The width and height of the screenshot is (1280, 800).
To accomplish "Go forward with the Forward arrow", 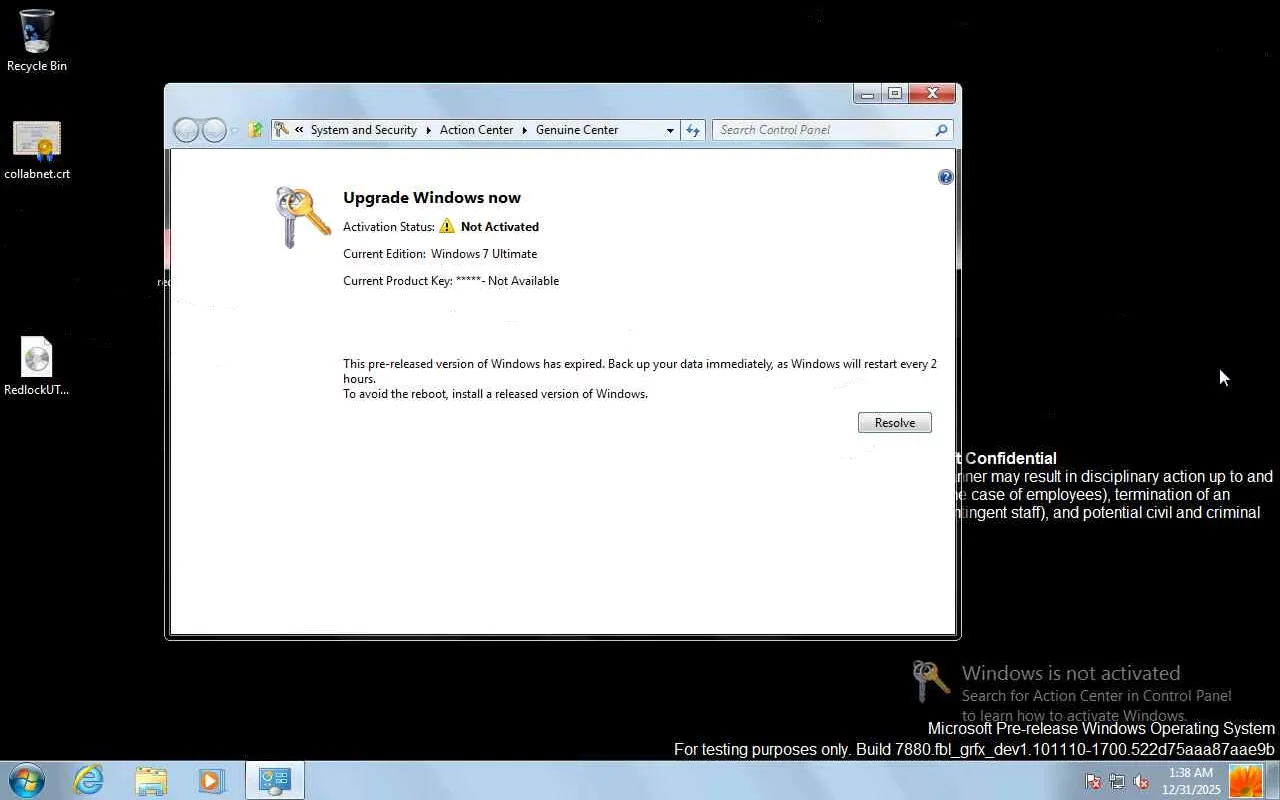I will pyautogui.click(x=214, y=130).
